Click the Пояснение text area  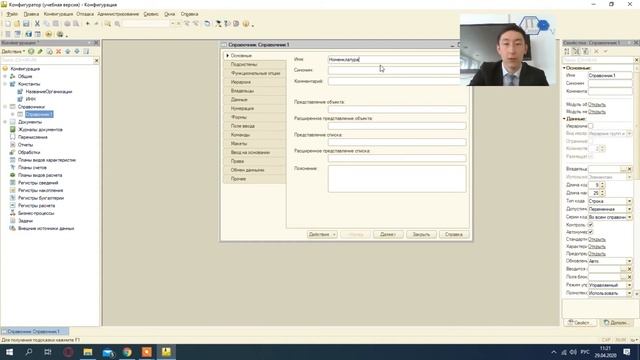tap(397, 179)
